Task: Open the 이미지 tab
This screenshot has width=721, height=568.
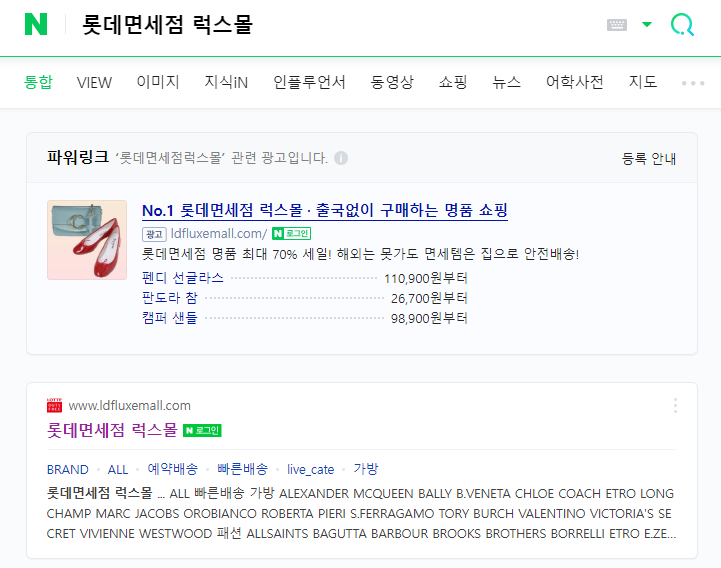Action: click(158, 82)
